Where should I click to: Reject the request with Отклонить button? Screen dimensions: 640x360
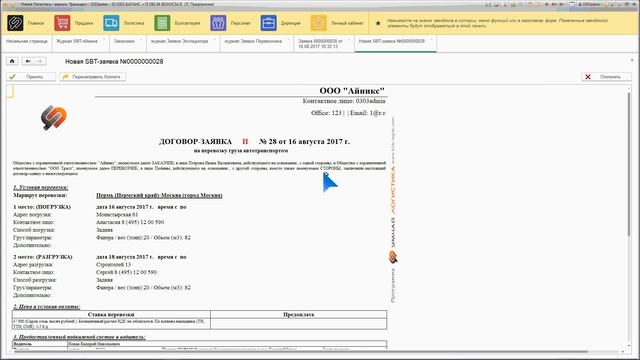(606, 77)
